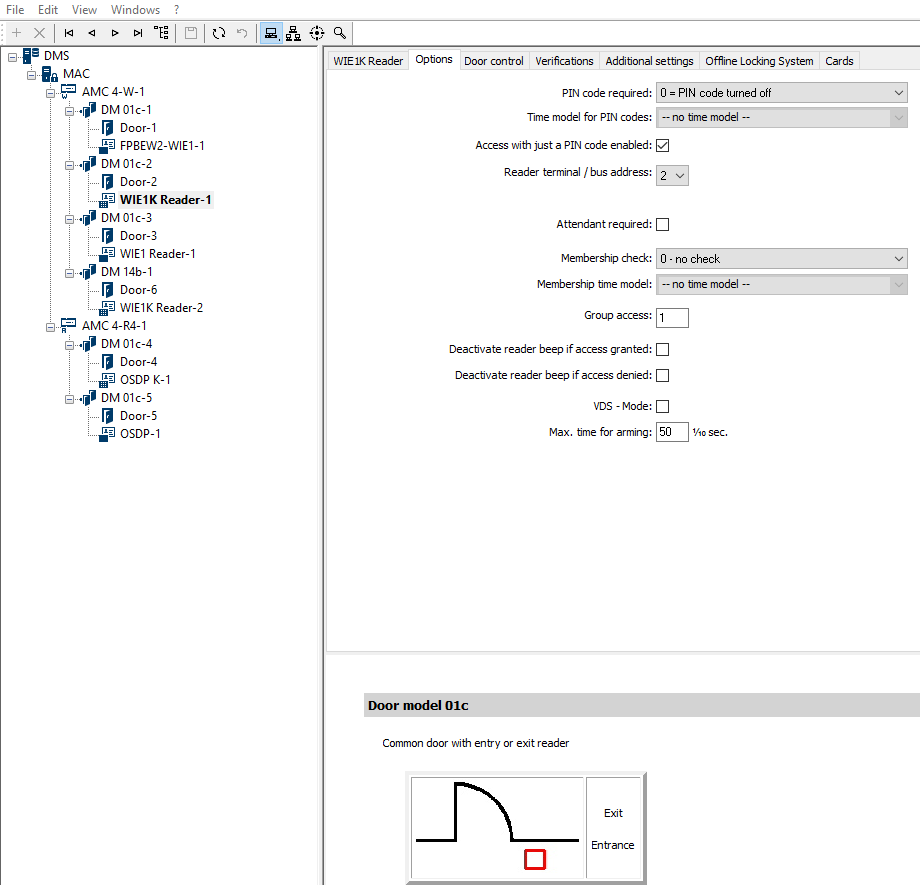Click the red reader square in door diagram
Image resolution: width=920 pixels, height=885 pixels.
pyautogui.click(x=535, y=859)
